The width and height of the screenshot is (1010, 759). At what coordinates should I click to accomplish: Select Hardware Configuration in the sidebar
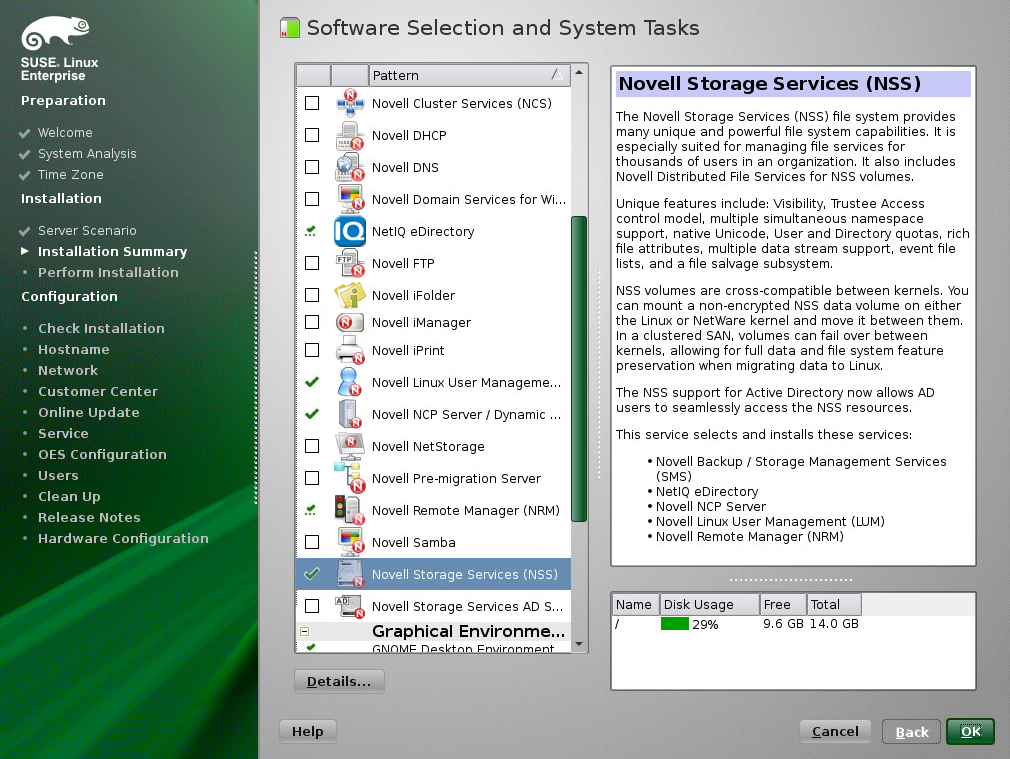[x=123, y=537]
